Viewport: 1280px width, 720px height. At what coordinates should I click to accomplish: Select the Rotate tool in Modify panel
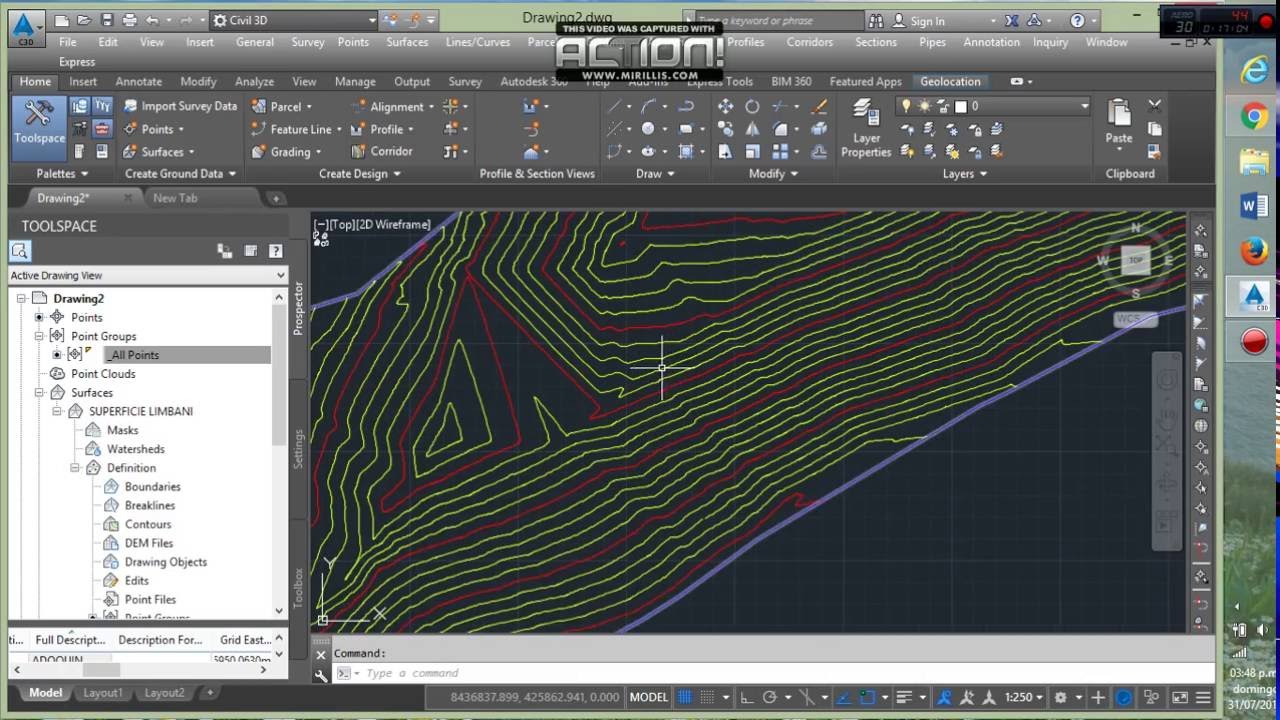(752, 106)
